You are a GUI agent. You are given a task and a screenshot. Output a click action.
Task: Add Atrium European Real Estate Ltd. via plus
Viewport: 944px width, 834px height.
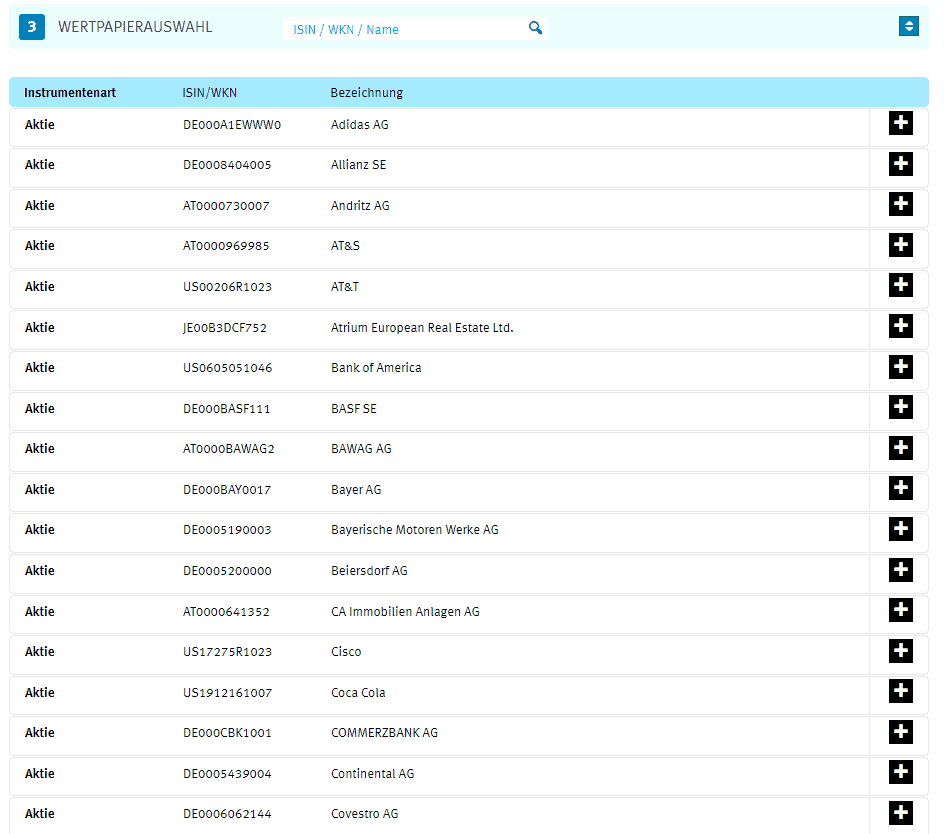pyautogui.click(x=901, y=326)
